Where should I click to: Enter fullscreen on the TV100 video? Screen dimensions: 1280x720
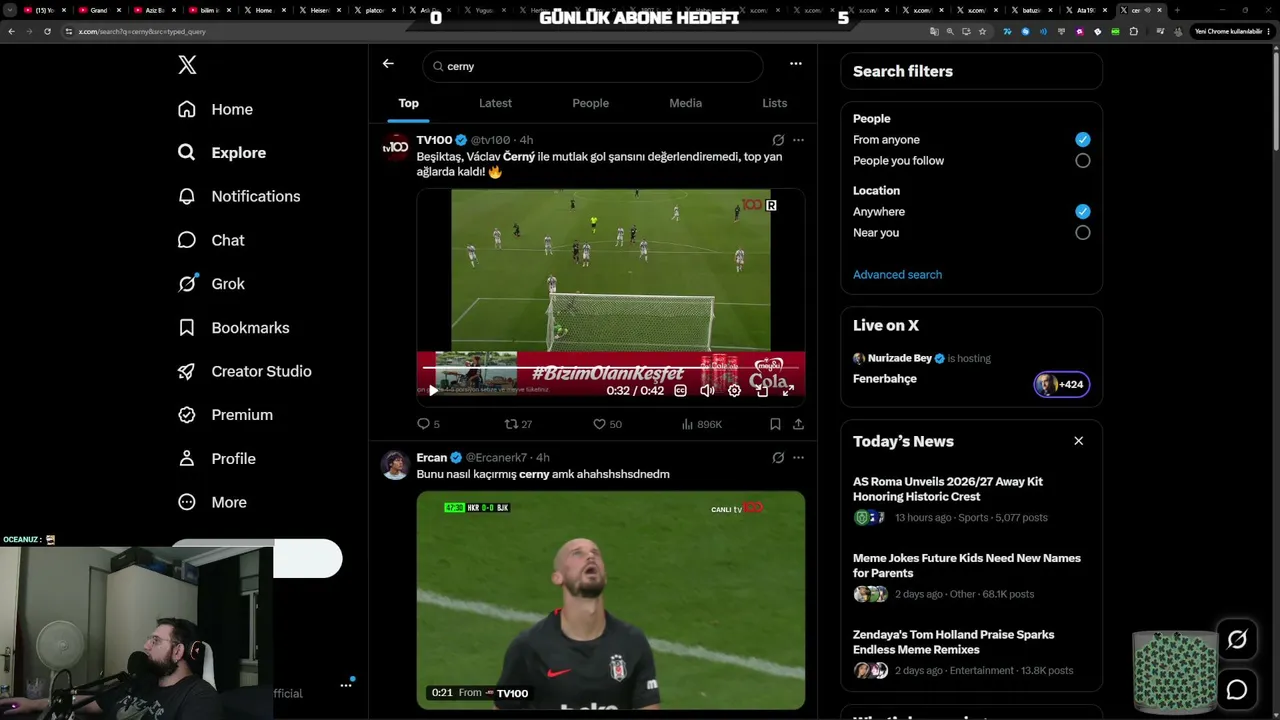[x=788, y=391]
